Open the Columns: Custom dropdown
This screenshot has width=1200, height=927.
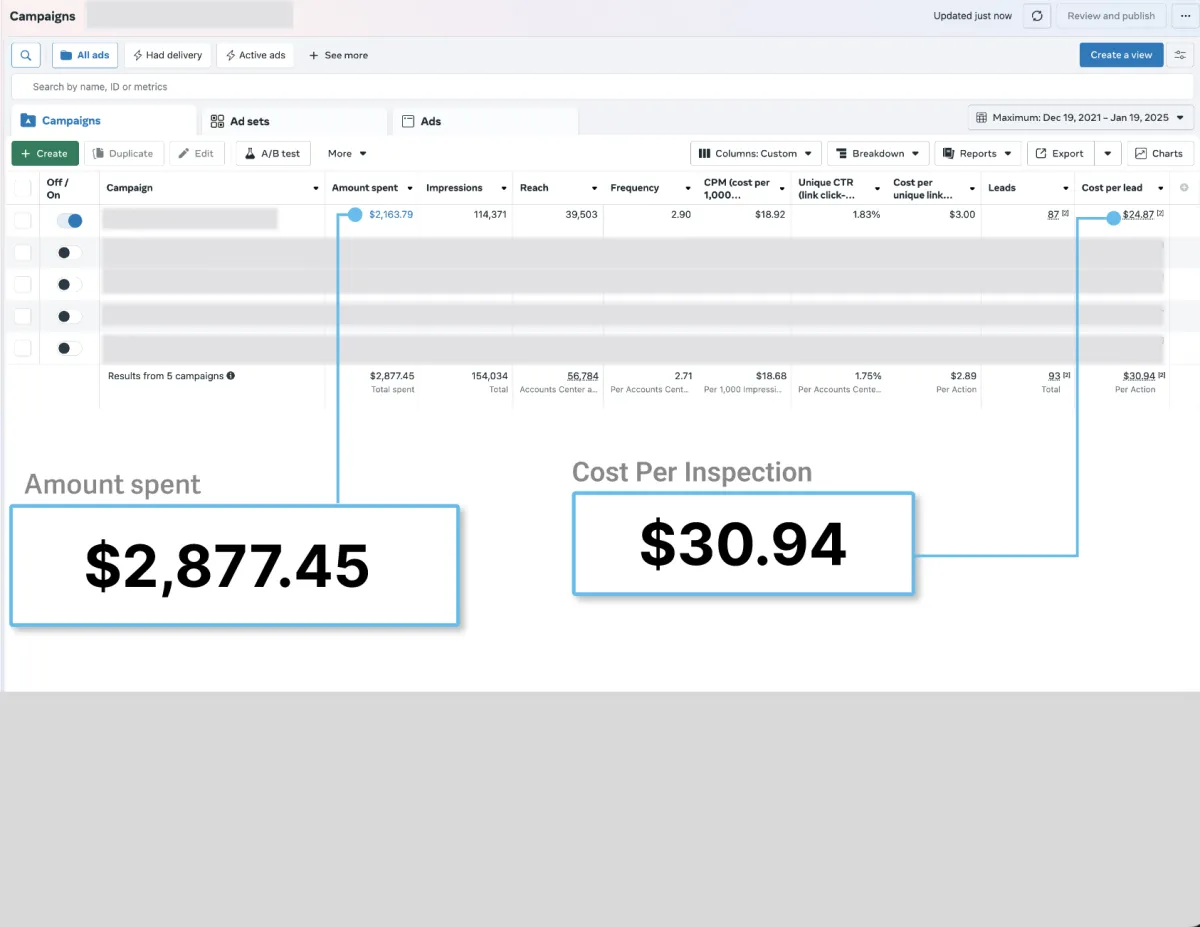point(755,153)
